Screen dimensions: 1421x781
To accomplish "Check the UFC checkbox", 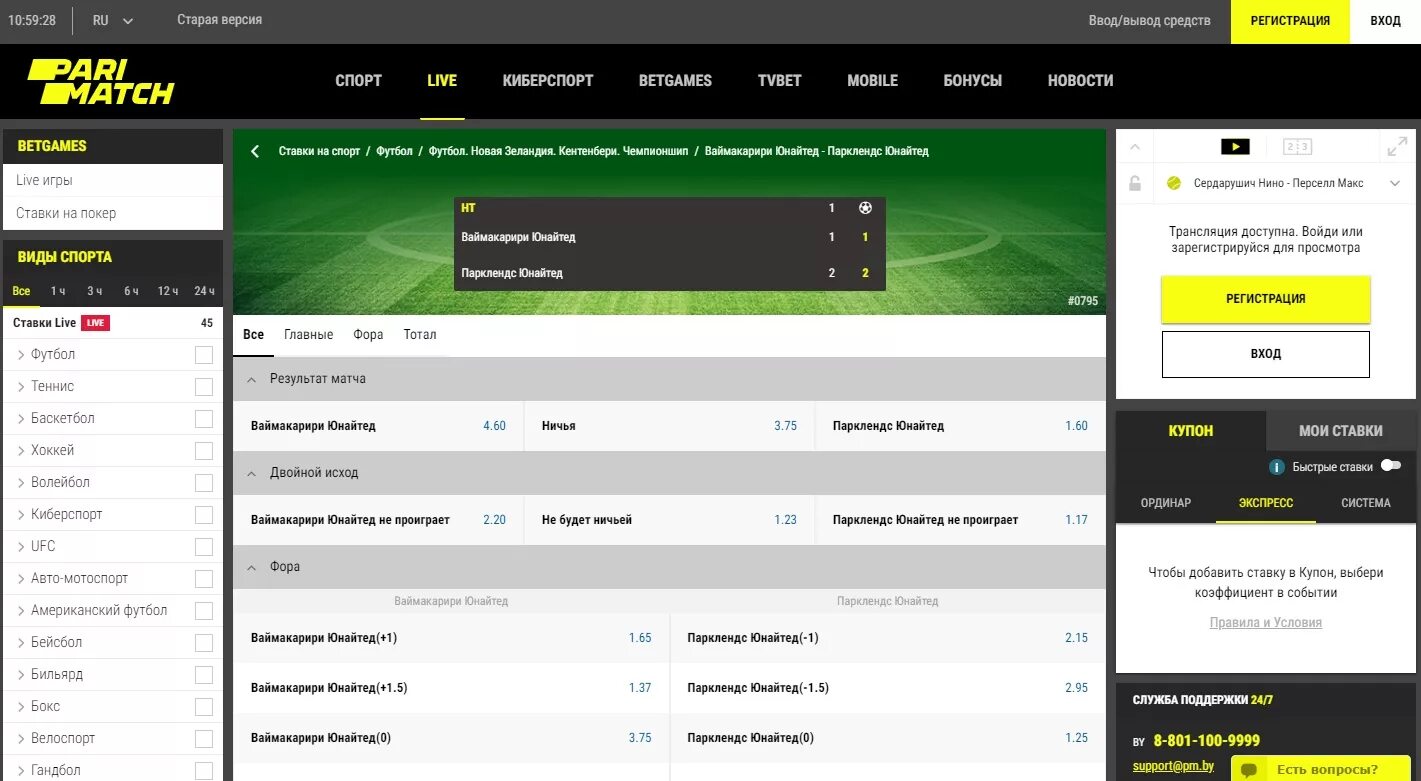I will coord(204,547).
